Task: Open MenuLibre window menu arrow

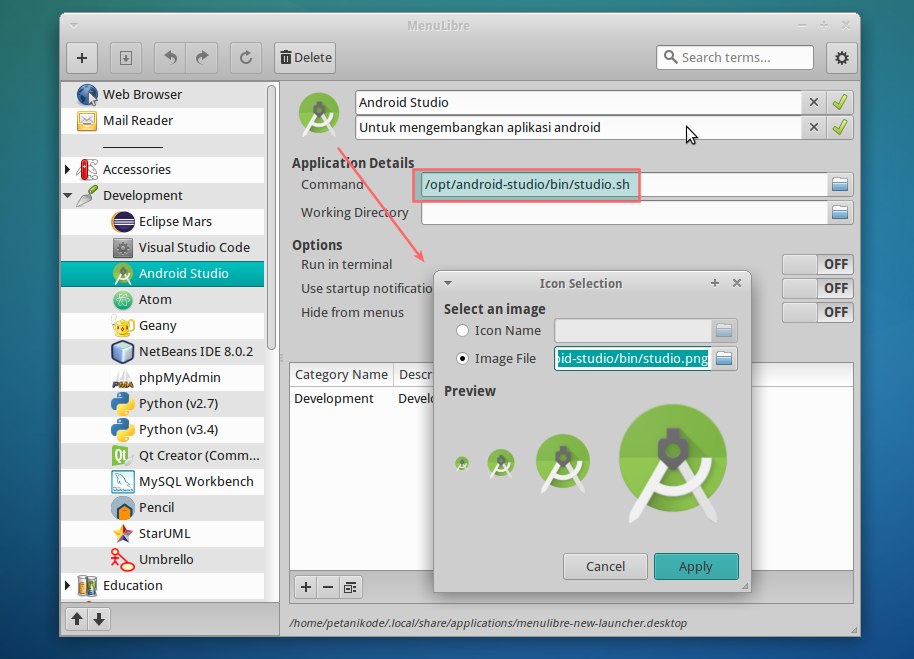Action: pyautogui.click(x=74, y=26)
